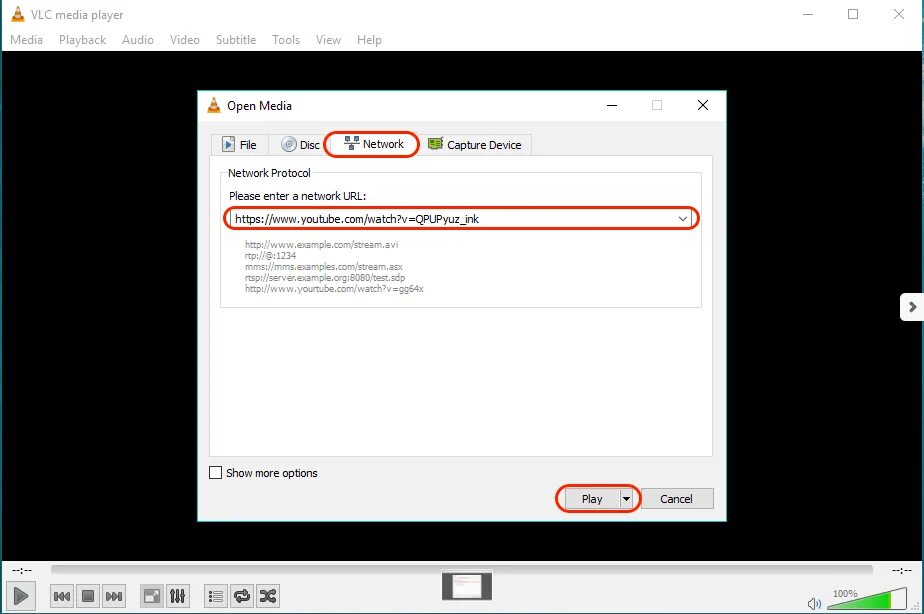Open the Video menu

tap(184, 39)
